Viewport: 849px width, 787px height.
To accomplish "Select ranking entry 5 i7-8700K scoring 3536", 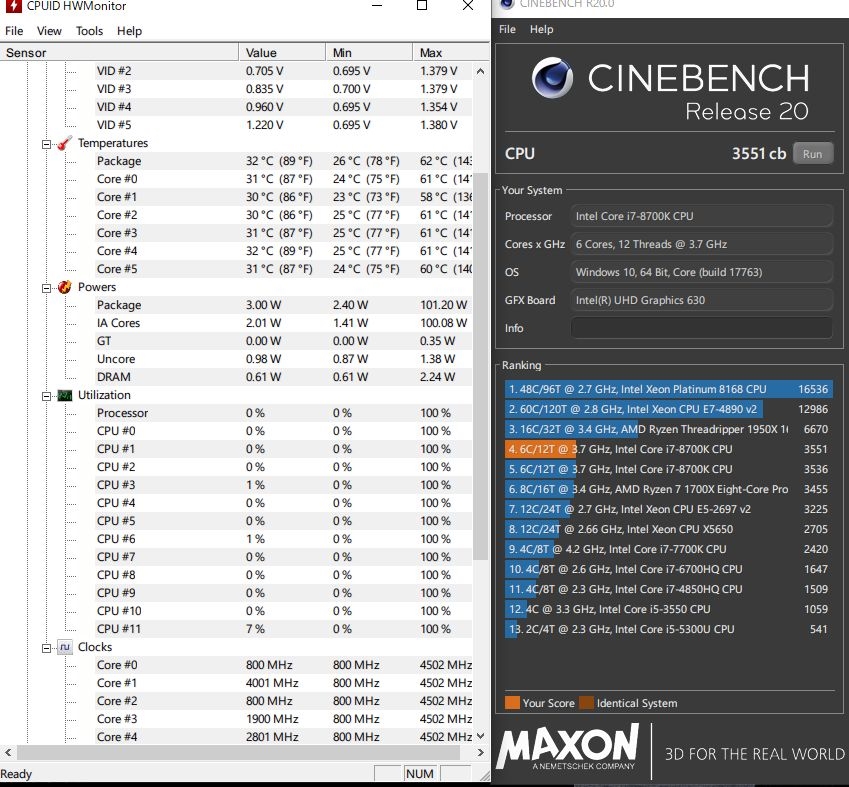I will click(x=669, y=469).
